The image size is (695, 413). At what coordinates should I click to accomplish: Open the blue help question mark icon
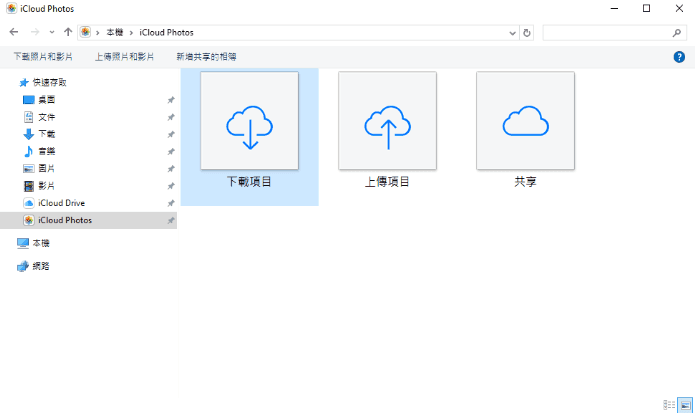pos(679,57)
